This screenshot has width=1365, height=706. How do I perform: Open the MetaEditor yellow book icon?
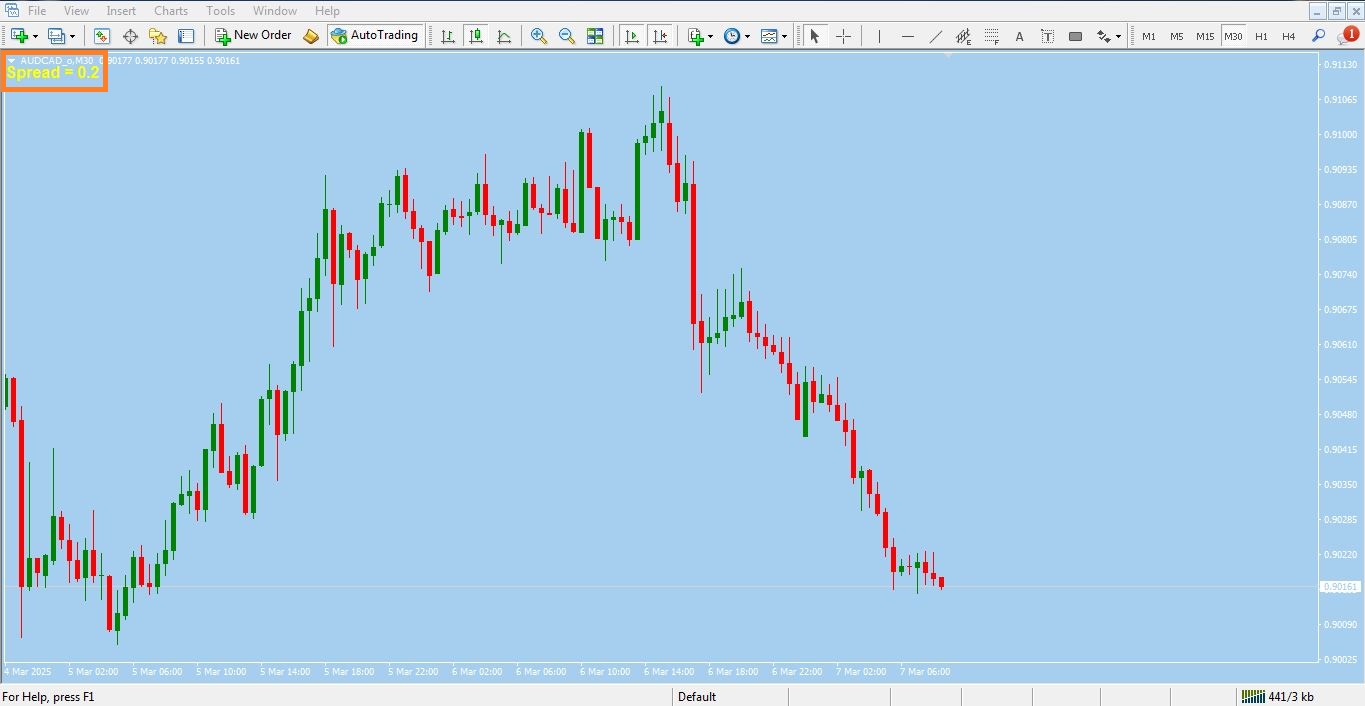point(311,36)
